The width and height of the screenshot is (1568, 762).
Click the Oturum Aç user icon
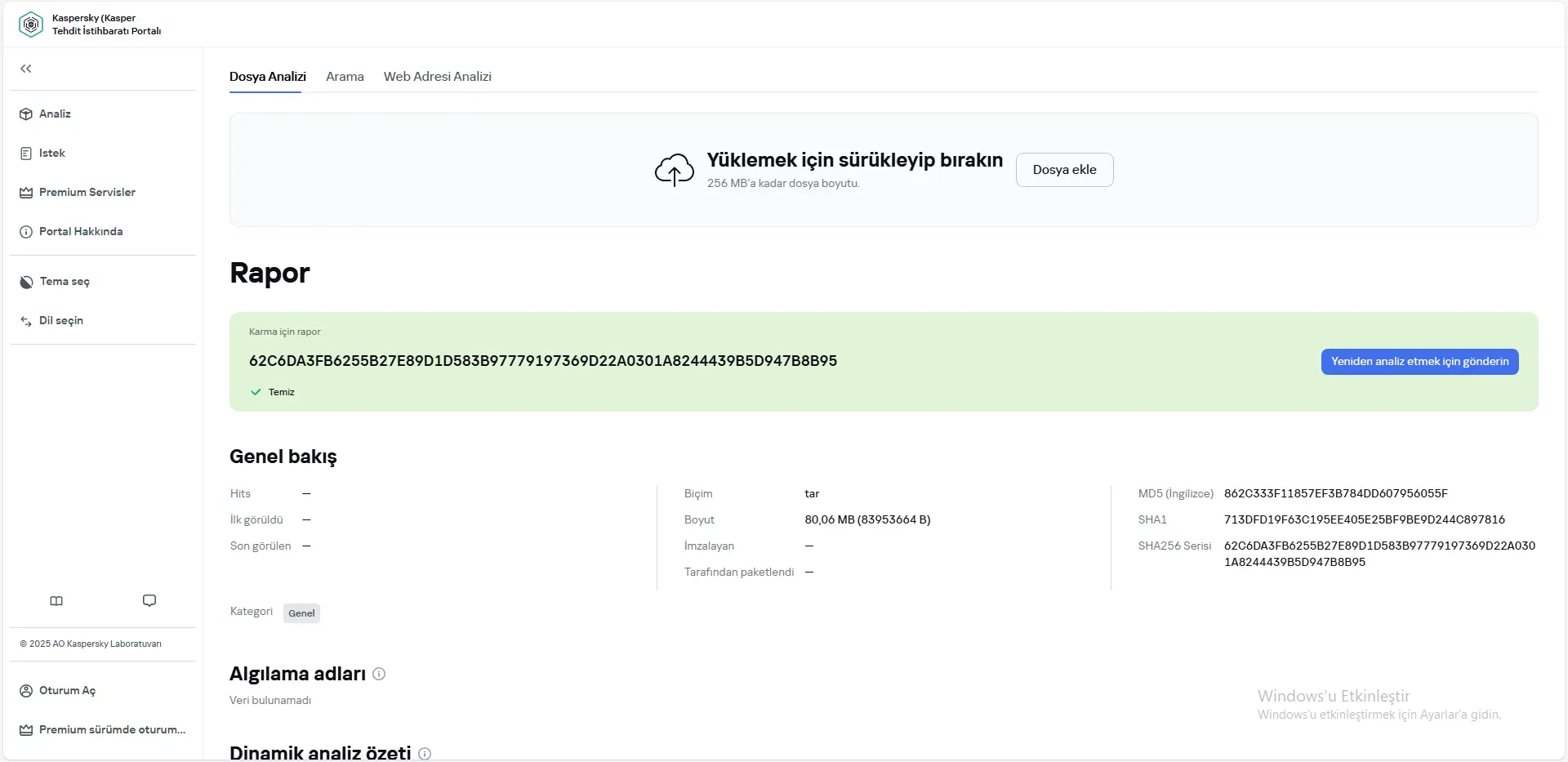26,691
